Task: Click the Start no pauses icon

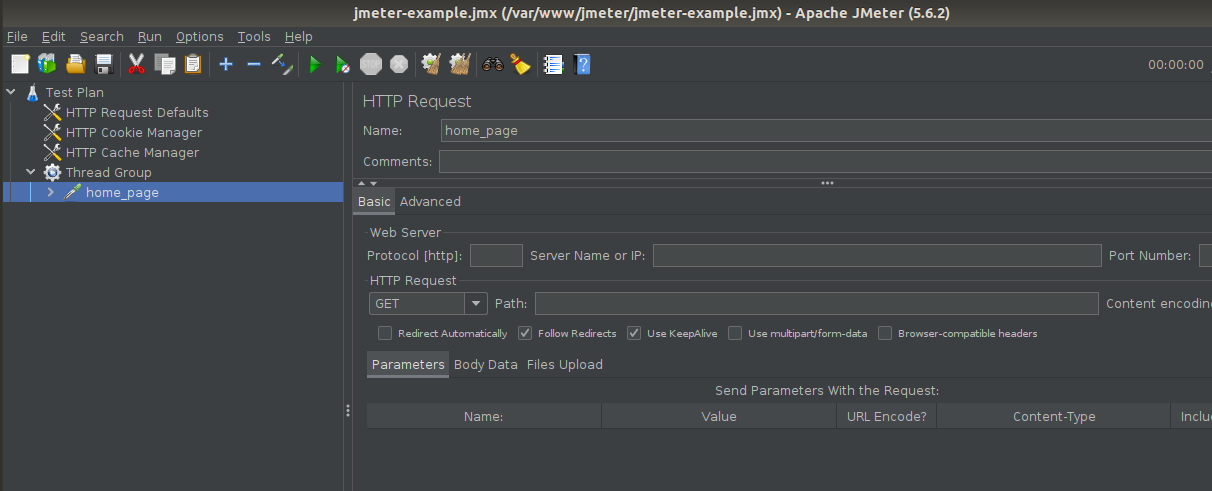Action: 342,64
